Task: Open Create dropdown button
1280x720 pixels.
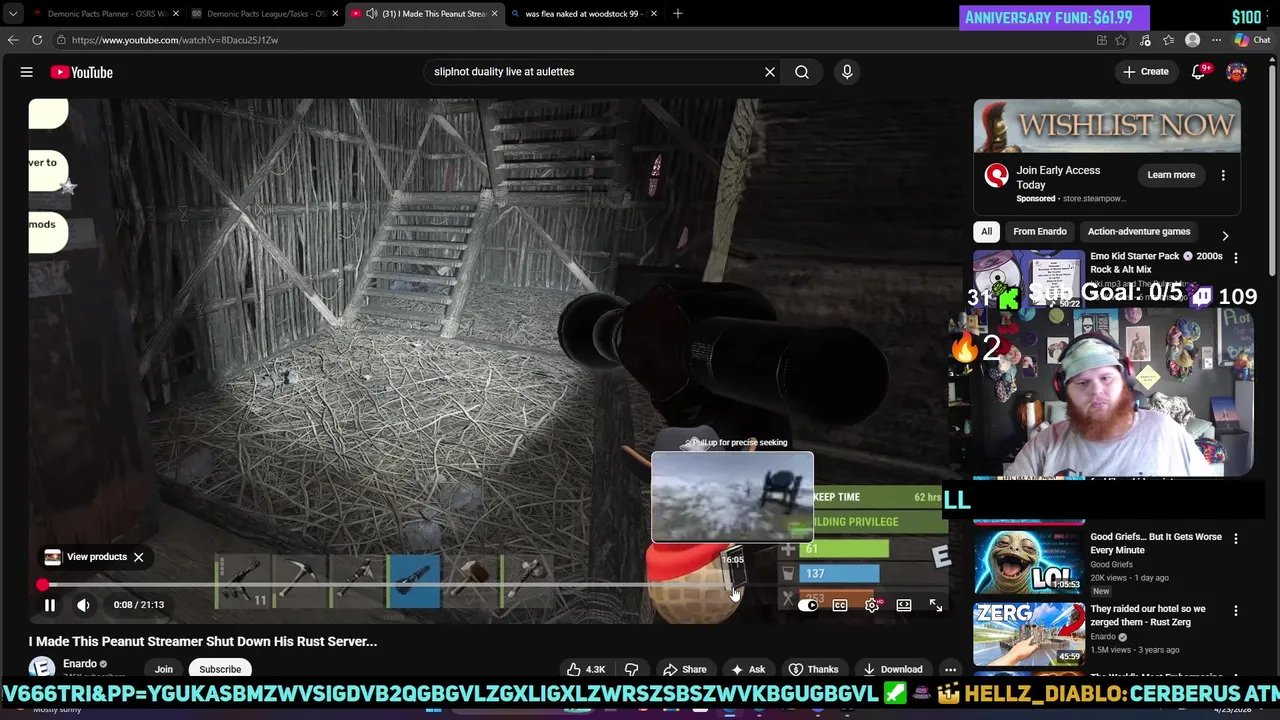Action: point(1146,72)
